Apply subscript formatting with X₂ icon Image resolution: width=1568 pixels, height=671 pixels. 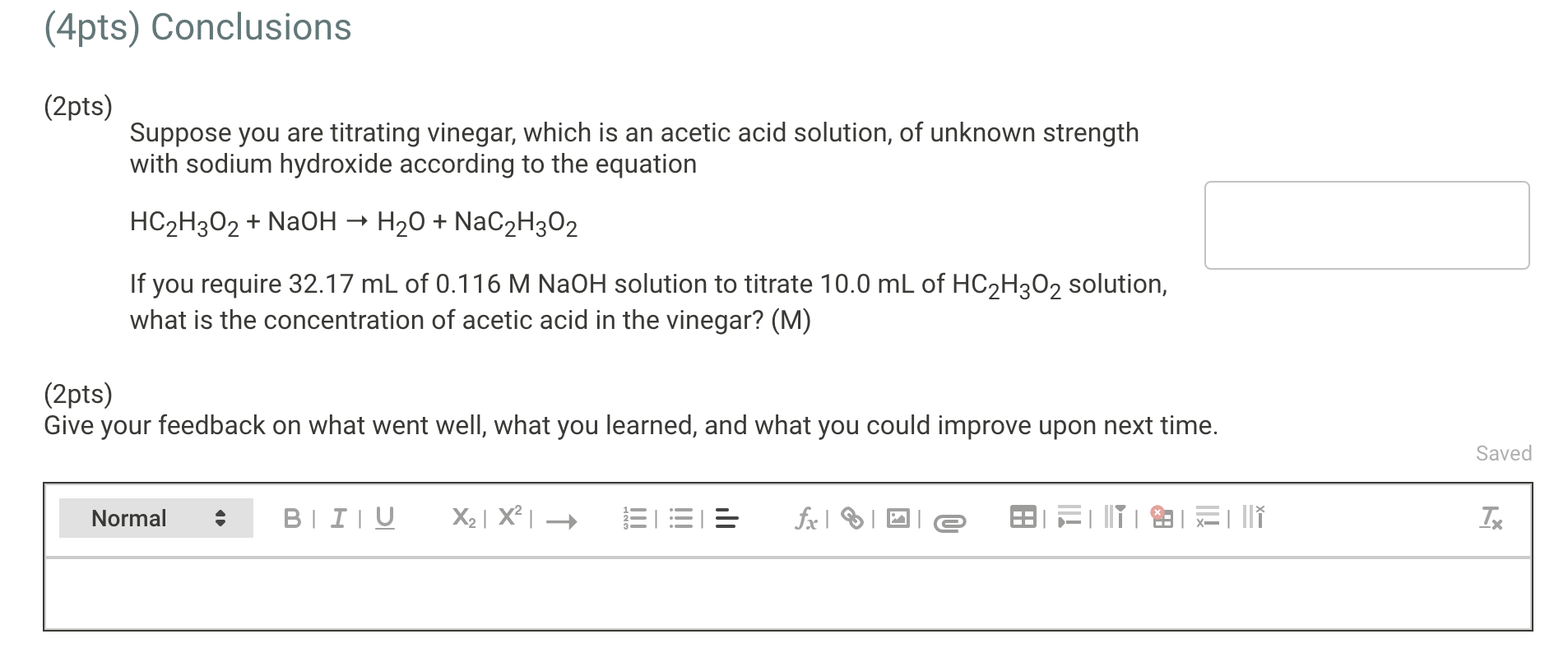[x=465, y=517]
